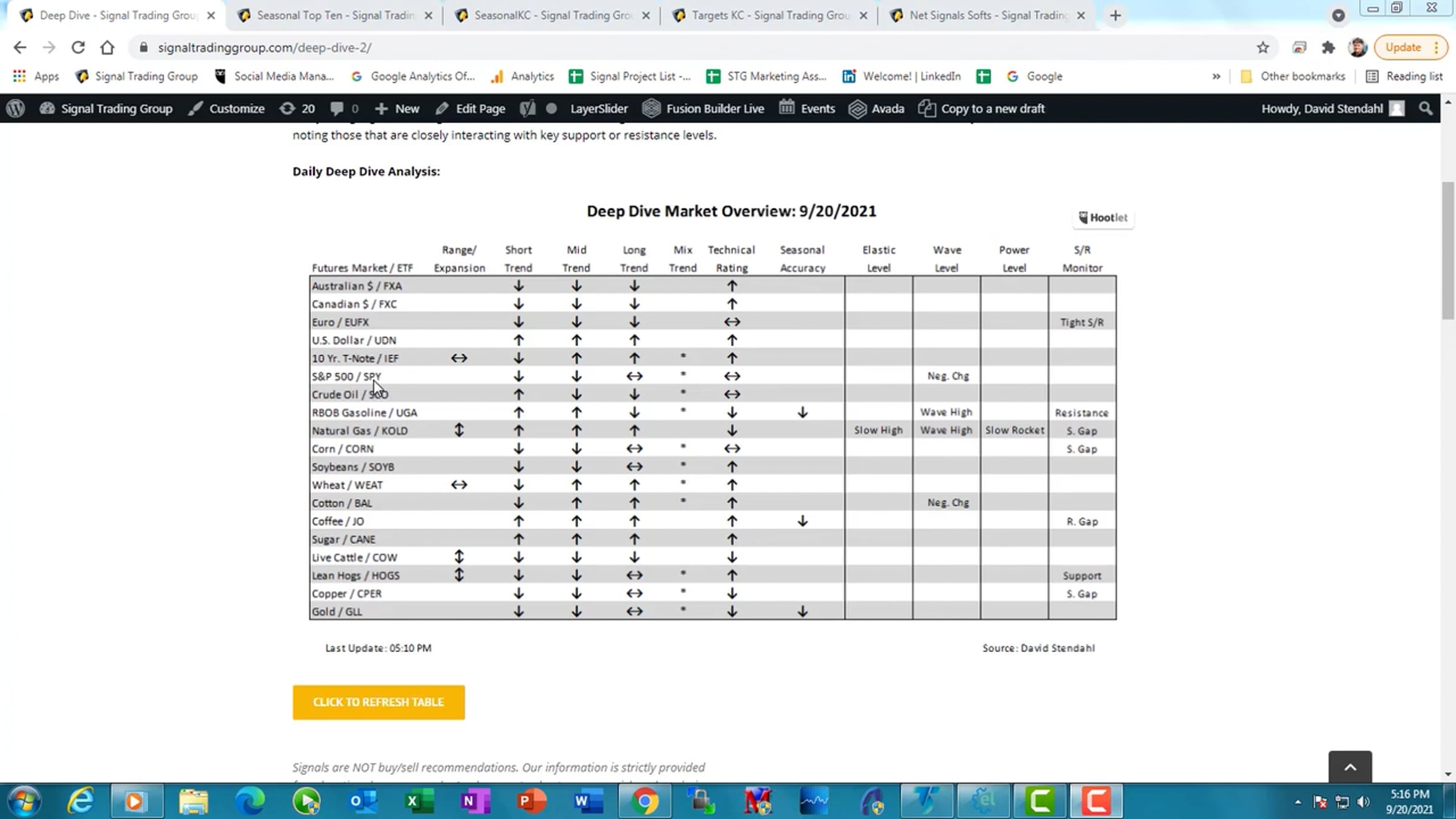Open Other bookmarks folder

click(1293, 76)
